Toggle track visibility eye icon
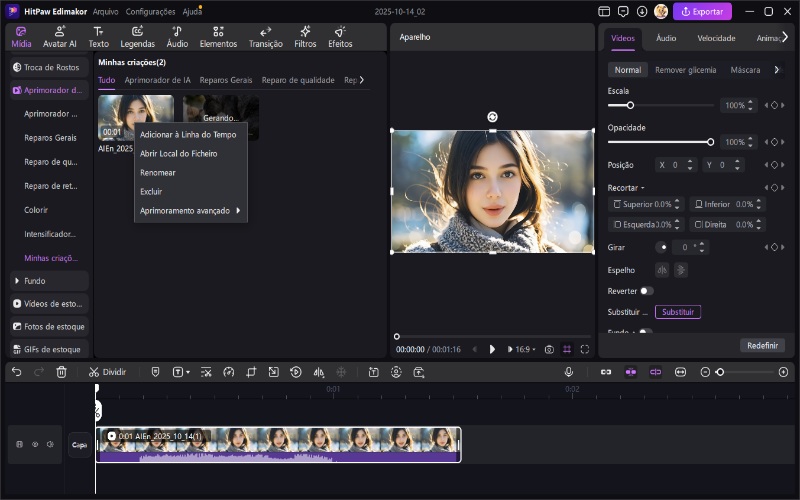This screenshot has height=500, width=800. [35, 444]
